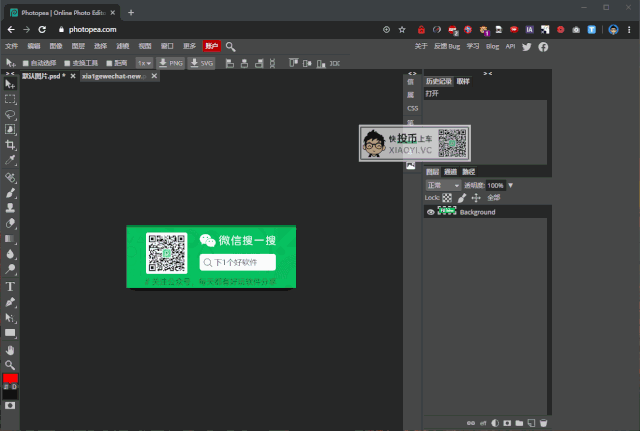This screenshot has width=640, height=431.
Task: Create new folder in layers panel
Action: tap(518, 423)
